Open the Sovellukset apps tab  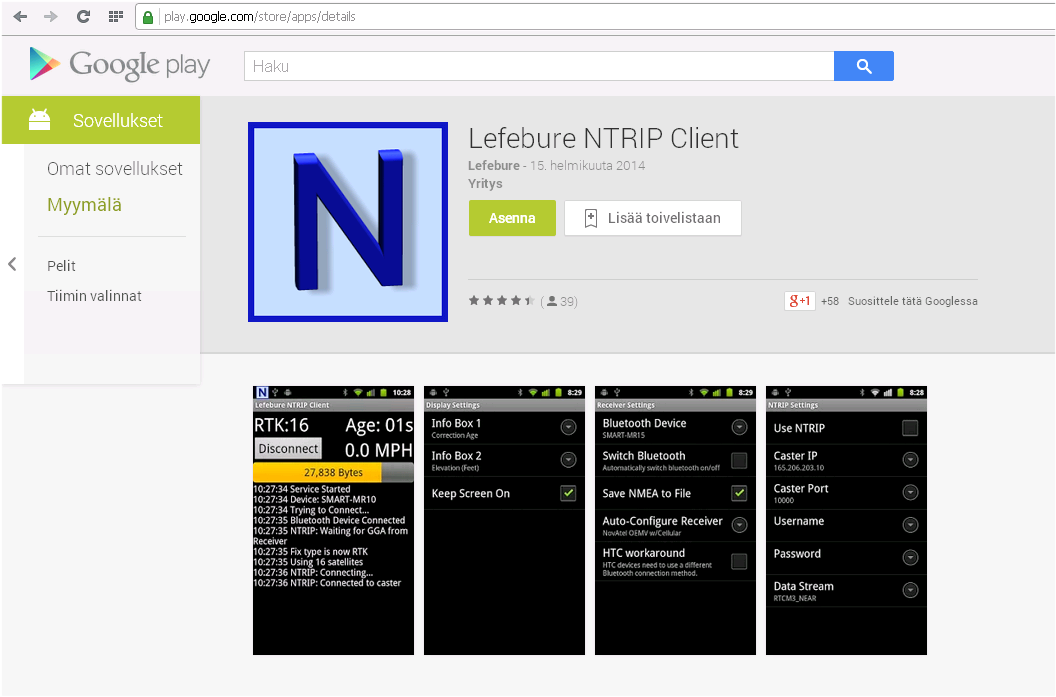[x=101, y=120]
